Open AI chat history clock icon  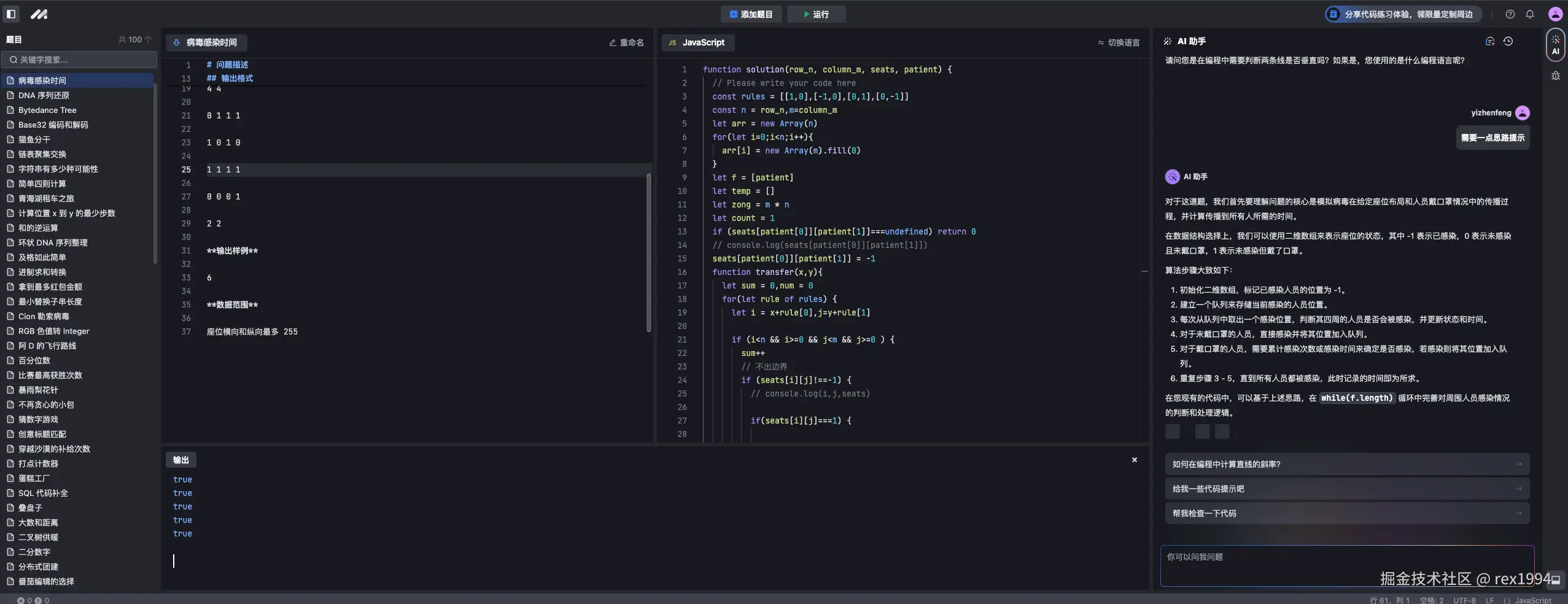coord(1508,42)
